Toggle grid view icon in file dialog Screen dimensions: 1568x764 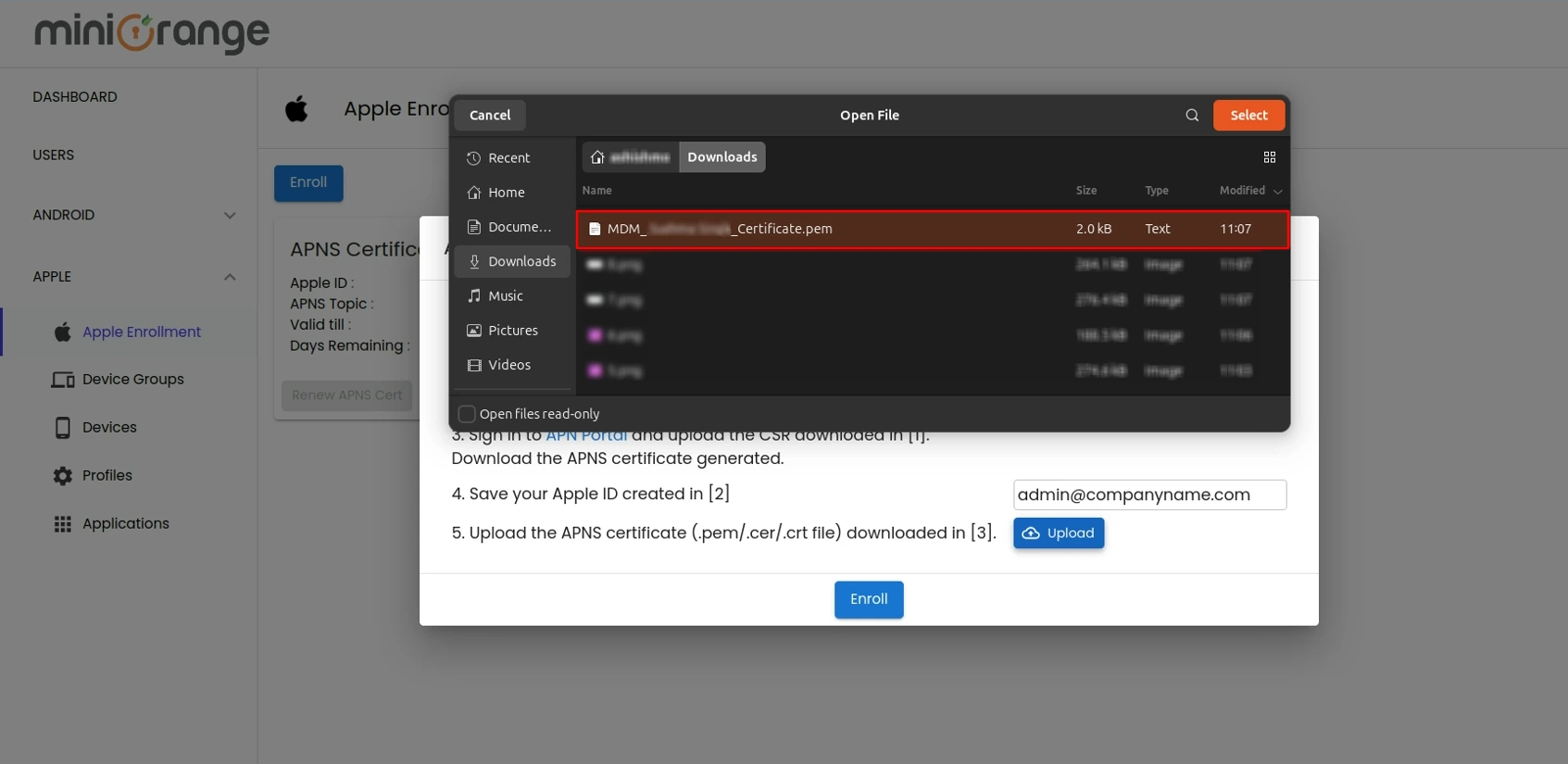tap(1270, 157)
